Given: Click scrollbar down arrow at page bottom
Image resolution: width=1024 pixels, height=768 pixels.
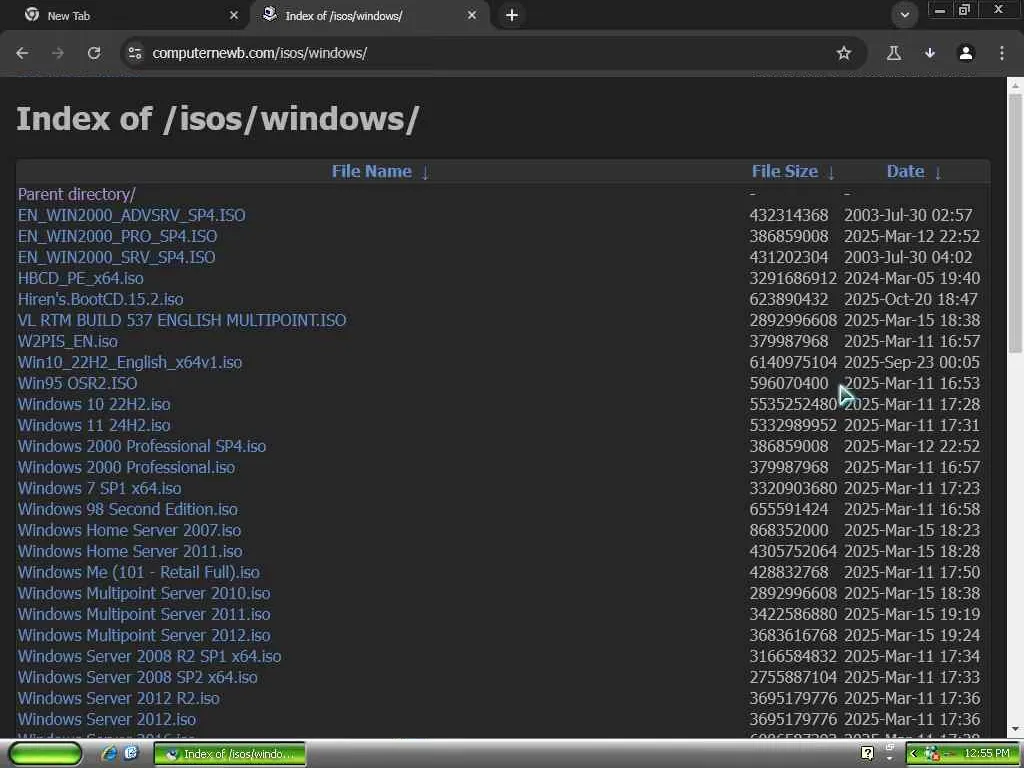Looking at the screenshot, I should tap(1015, 729).
